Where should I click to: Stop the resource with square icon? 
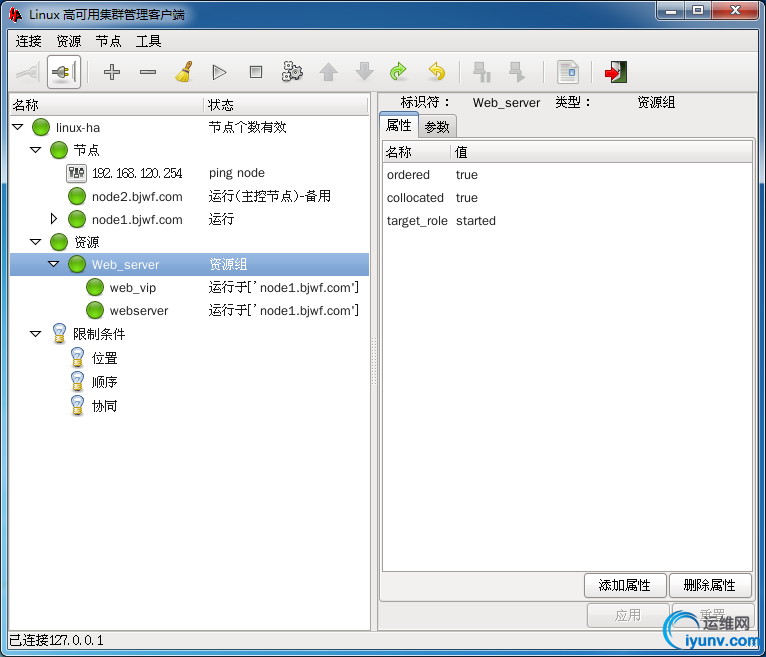click(255, 72)
